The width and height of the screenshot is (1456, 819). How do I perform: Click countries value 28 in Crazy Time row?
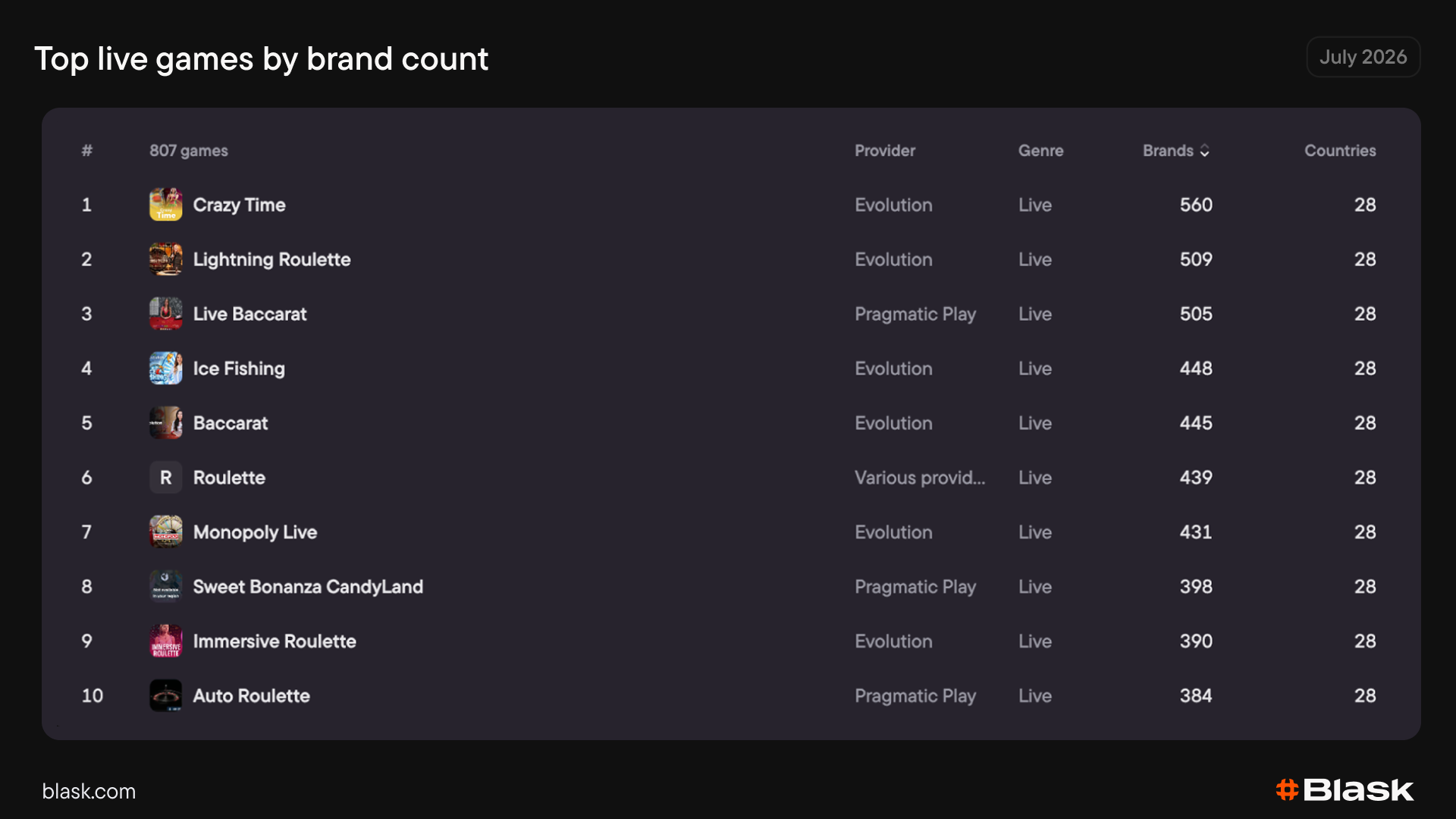(x=1365, y=205)
